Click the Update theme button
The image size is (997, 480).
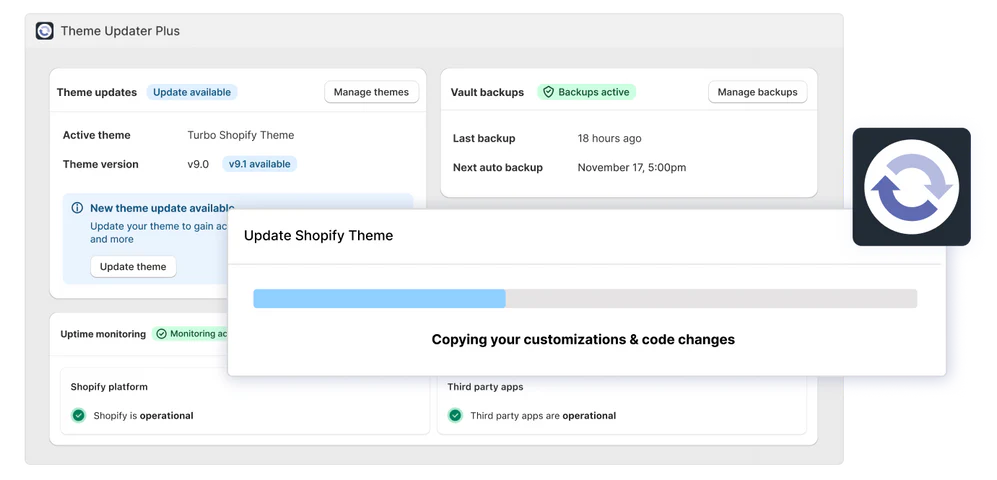tap(133, 267)
